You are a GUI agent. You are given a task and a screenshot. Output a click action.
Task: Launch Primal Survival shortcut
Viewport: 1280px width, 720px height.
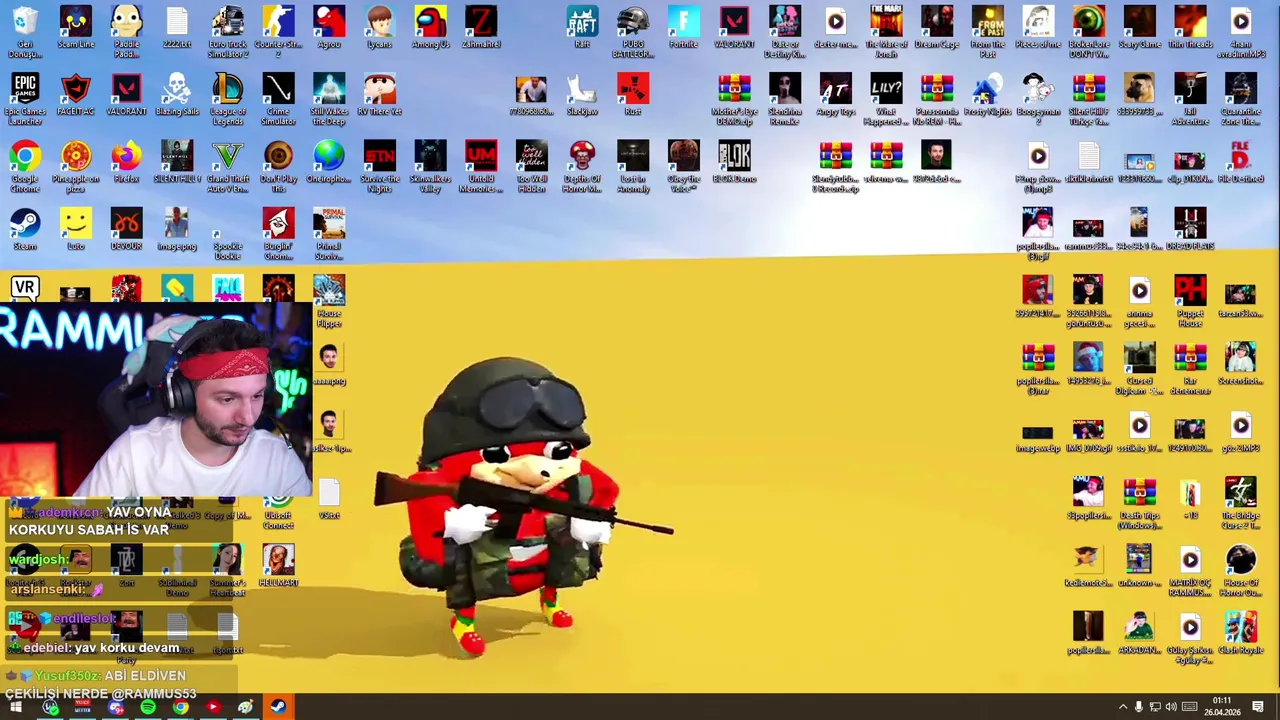tap(329, 233)
